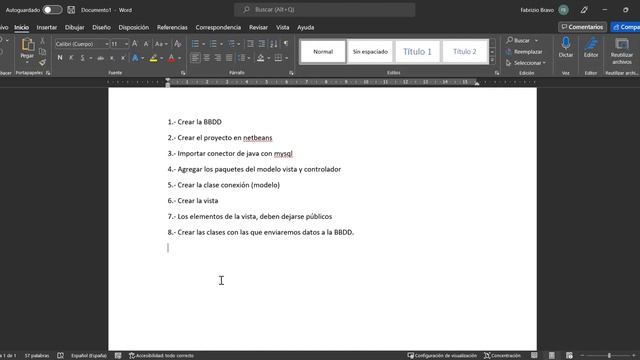Open the Dibujar tab
The height and width of the screenshot is (360, 640).
(74, 27)
